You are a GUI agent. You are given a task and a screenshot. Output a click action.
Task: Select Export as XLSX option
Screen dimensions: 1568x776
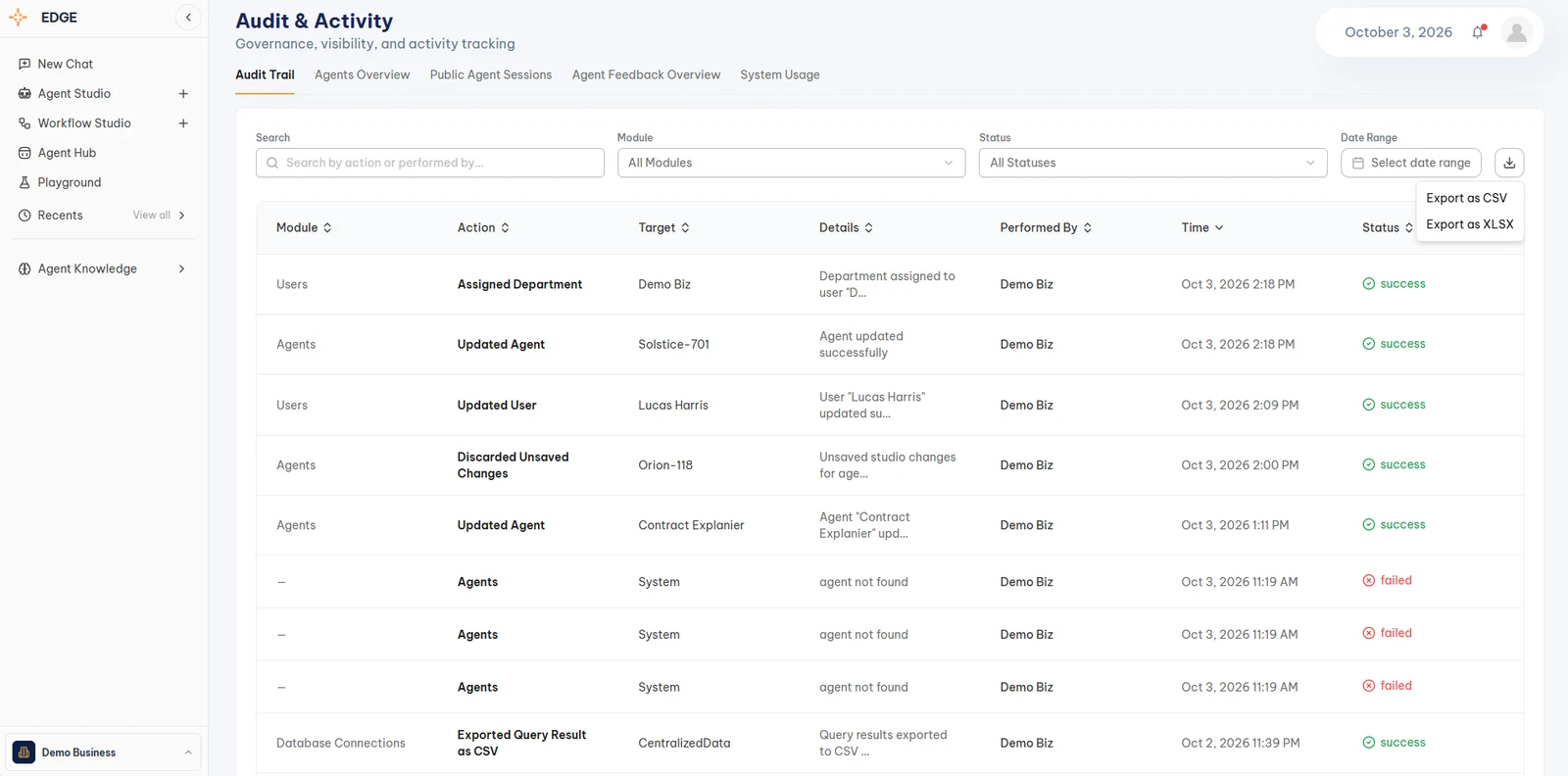[1469, 224]
